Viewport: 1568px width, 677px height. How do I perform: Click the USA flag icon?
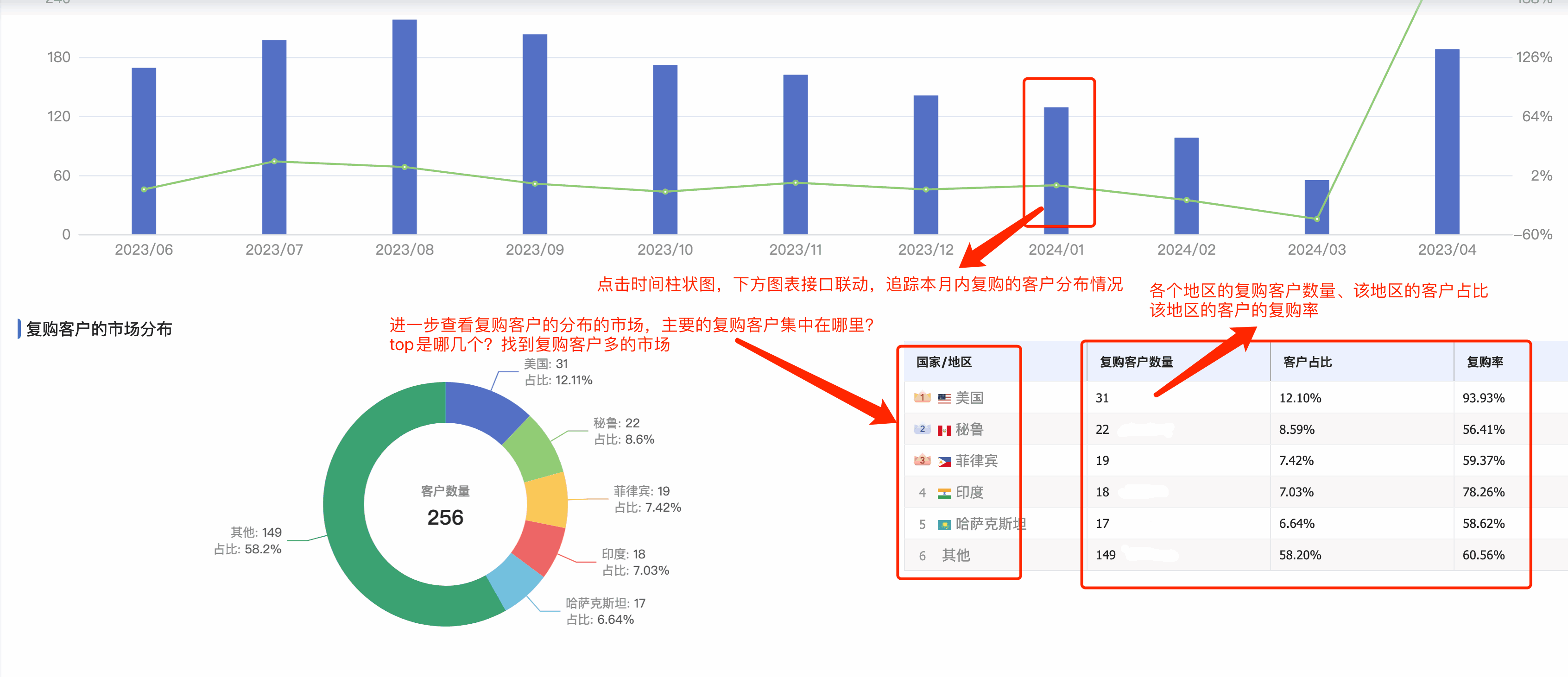[944, 399]
